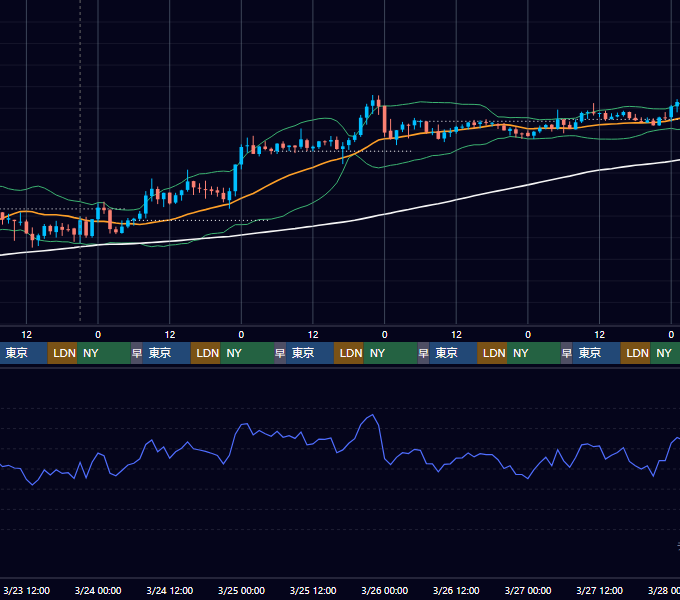Select the NY session block spanning 3/25 00:00

click(x=247, y=353)
